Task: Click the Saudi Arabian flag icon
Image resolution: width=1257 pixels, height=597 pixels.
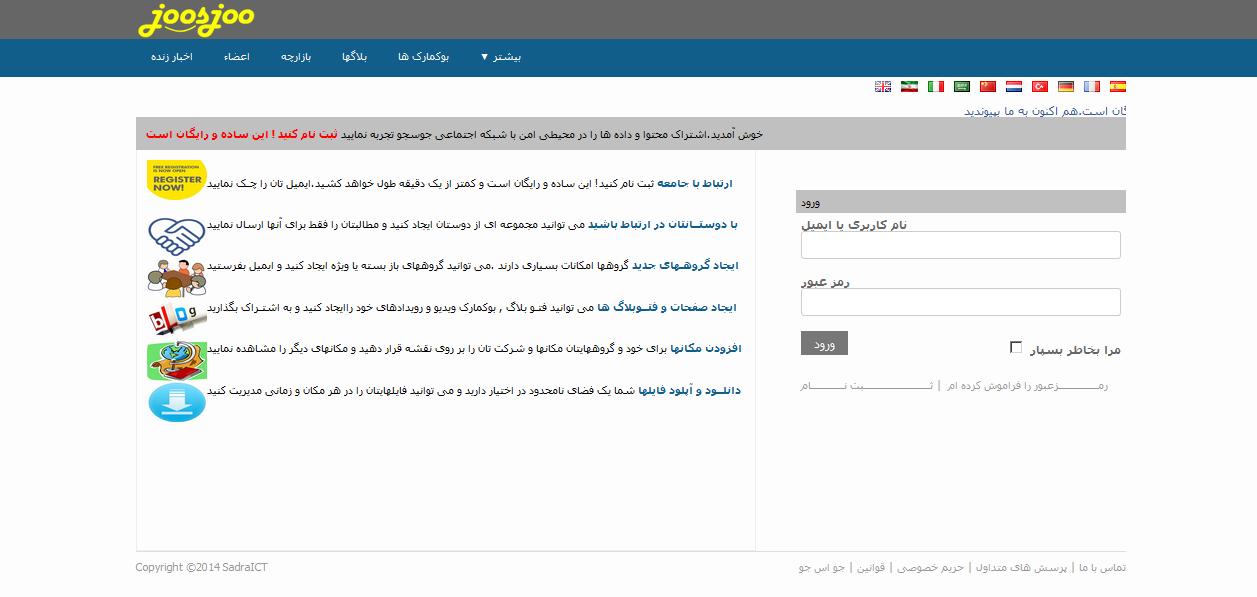Action: (961, 87)
